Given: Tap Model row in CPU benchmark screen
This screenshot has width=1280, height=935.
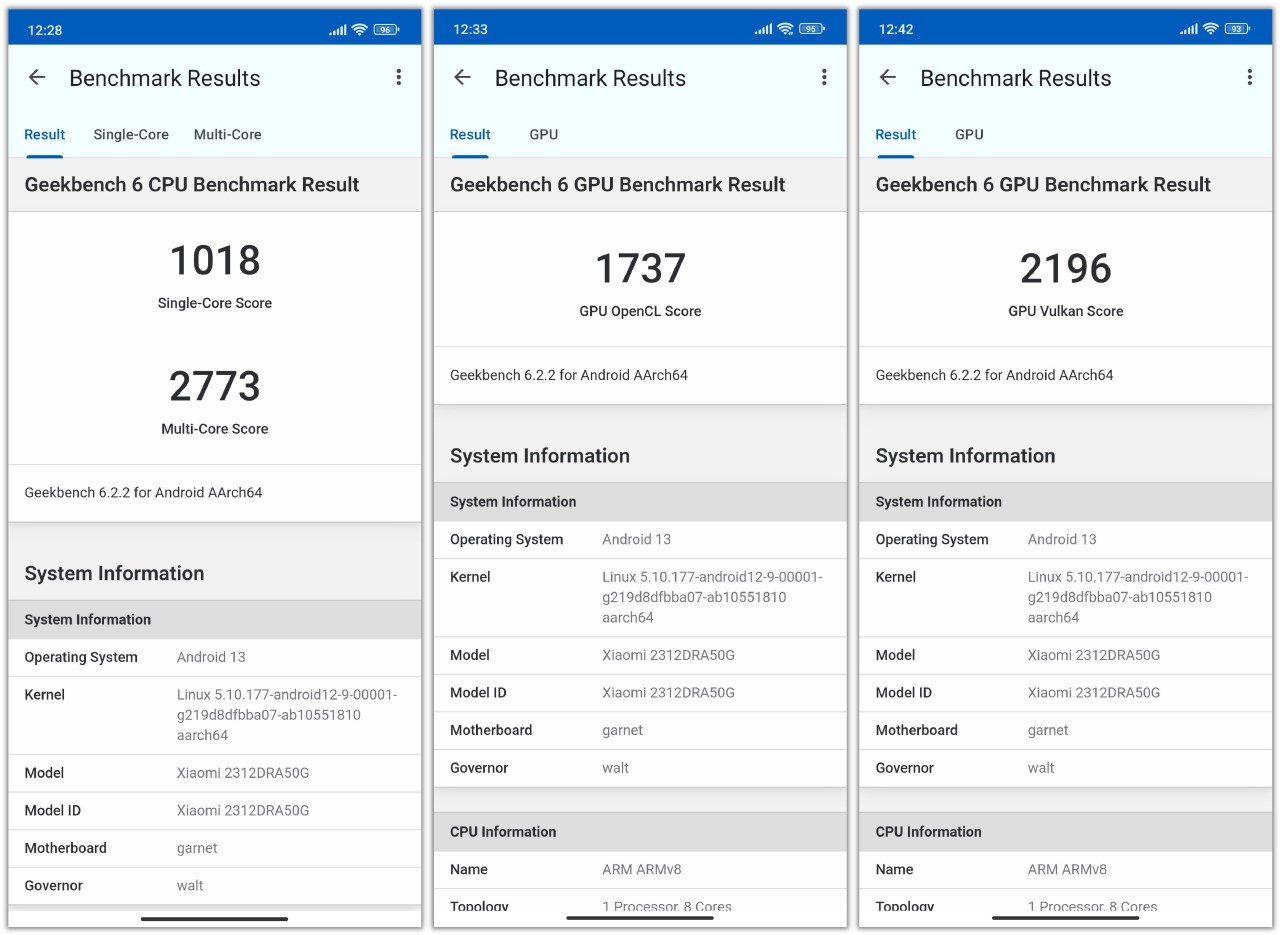Looking at the screenshot, I should click(x=215, y=773).
